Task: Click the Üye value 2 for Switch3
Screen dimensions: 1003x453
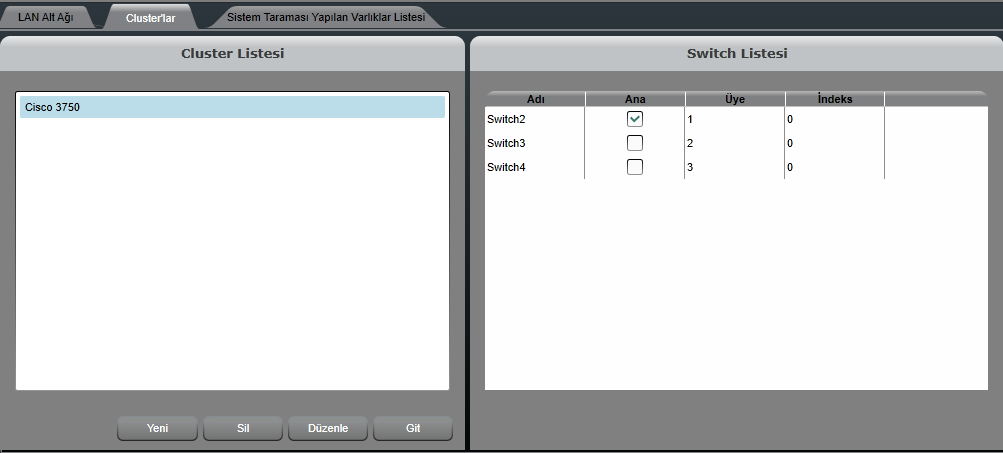Action: coord(690,143)
